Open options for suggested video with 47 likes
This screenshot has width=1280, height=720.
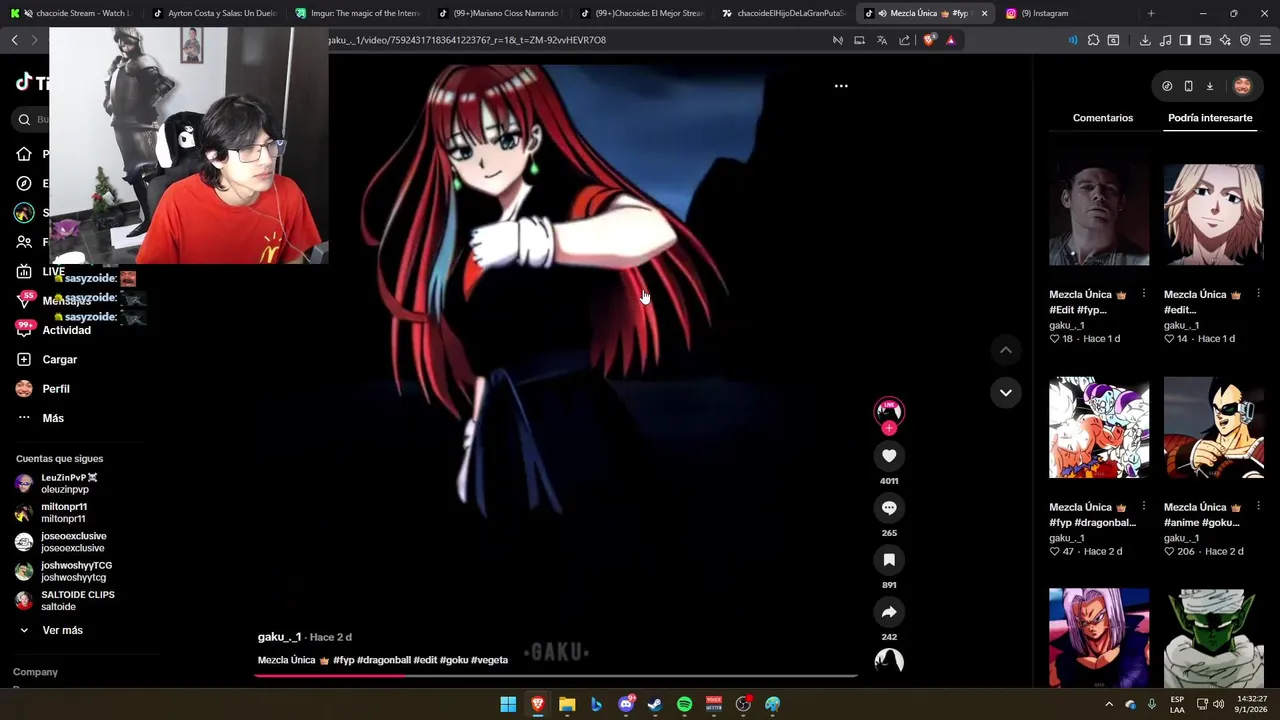(1143, 507)
